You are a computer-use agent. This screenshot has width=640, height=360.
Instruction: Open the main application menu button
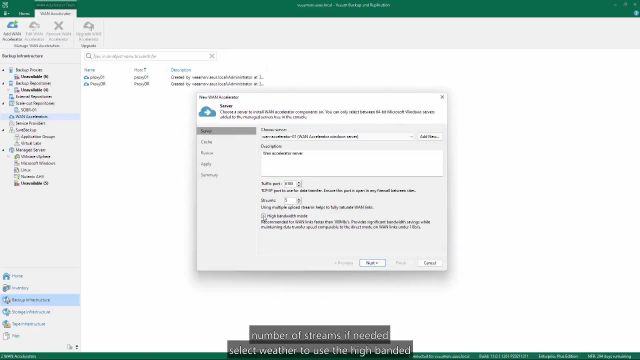(6, 13)
